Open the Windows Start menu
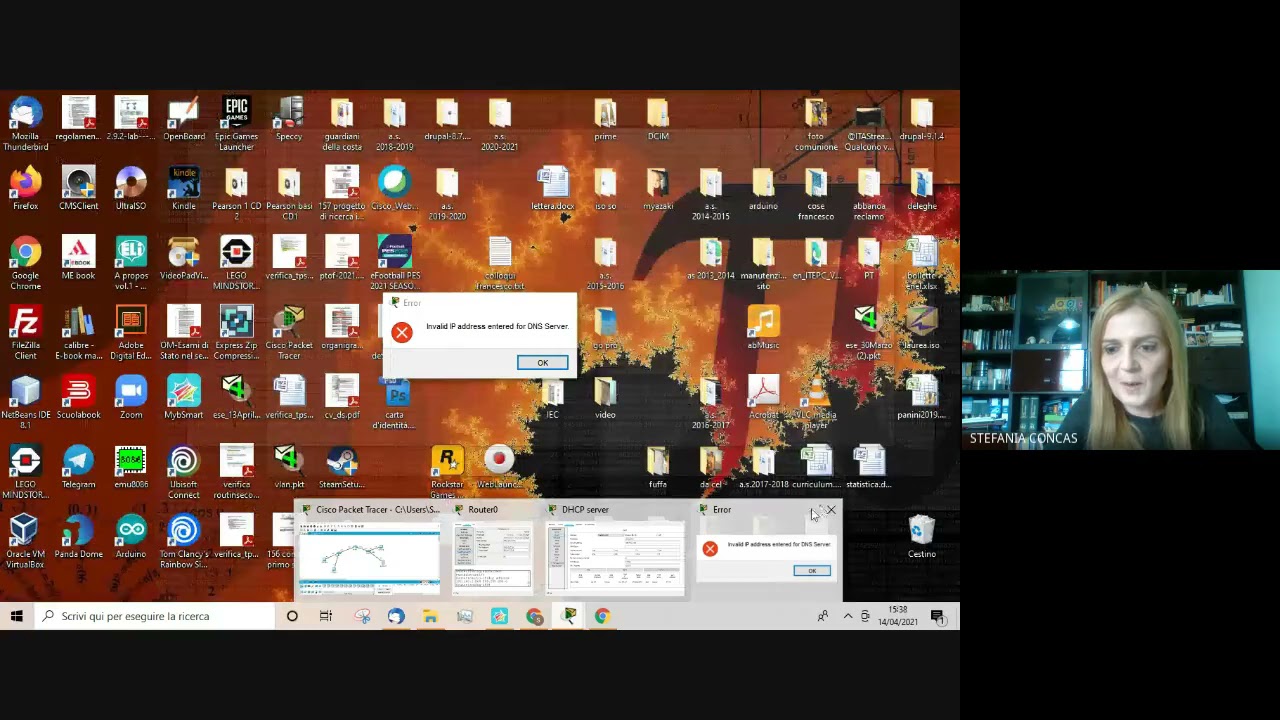The width and height of the screenshot is (1280, 720). pyautogui.click(x=17, y=616)
